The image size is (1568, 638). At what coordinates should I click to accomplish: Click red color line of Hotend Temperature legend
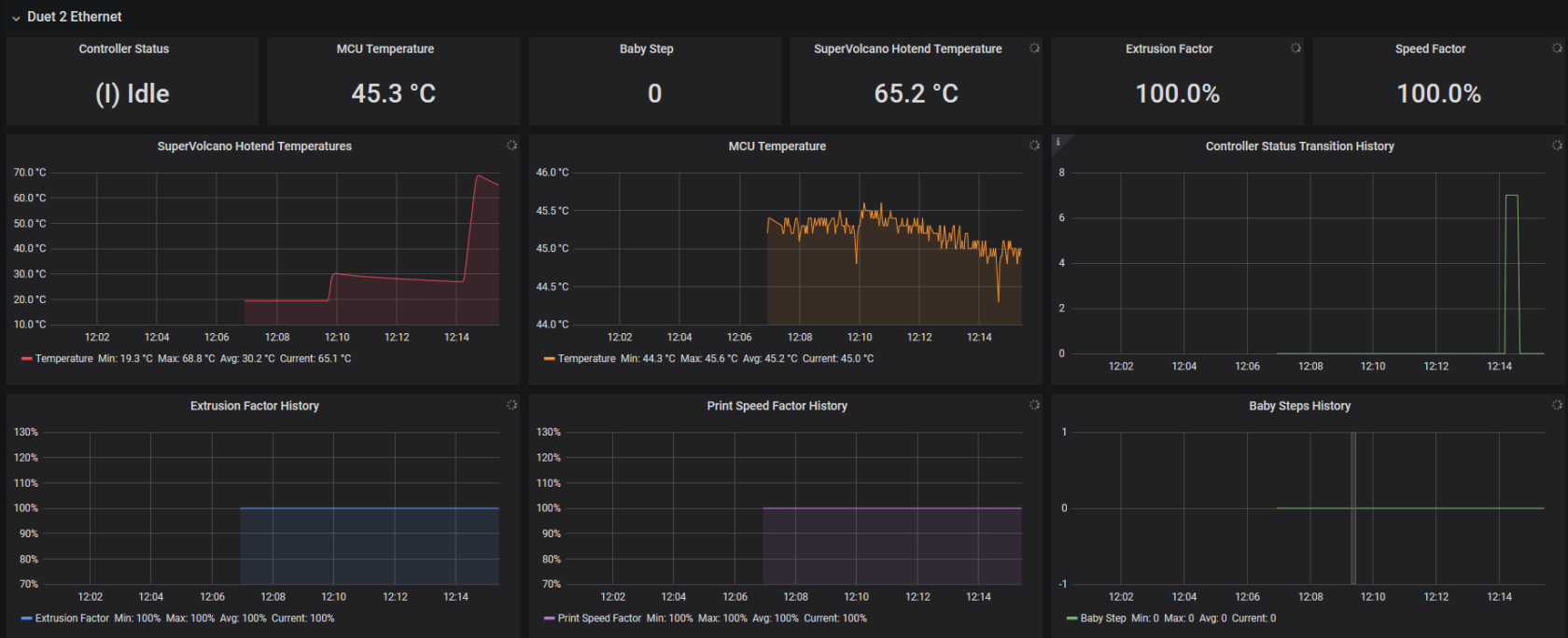coord(27,359)
